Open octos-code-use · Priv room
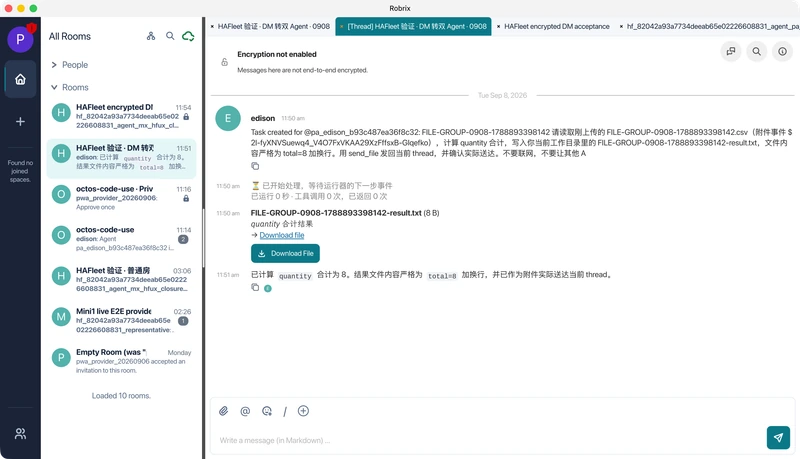800x459 pixels. (x=121, y=198)
